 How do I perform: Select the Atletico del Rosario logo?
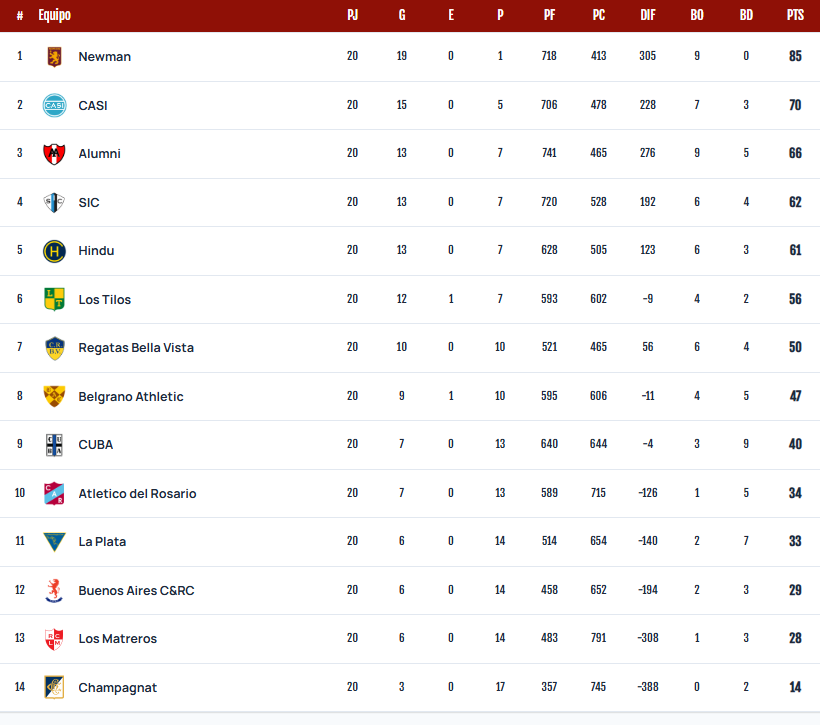click(54, 493)
